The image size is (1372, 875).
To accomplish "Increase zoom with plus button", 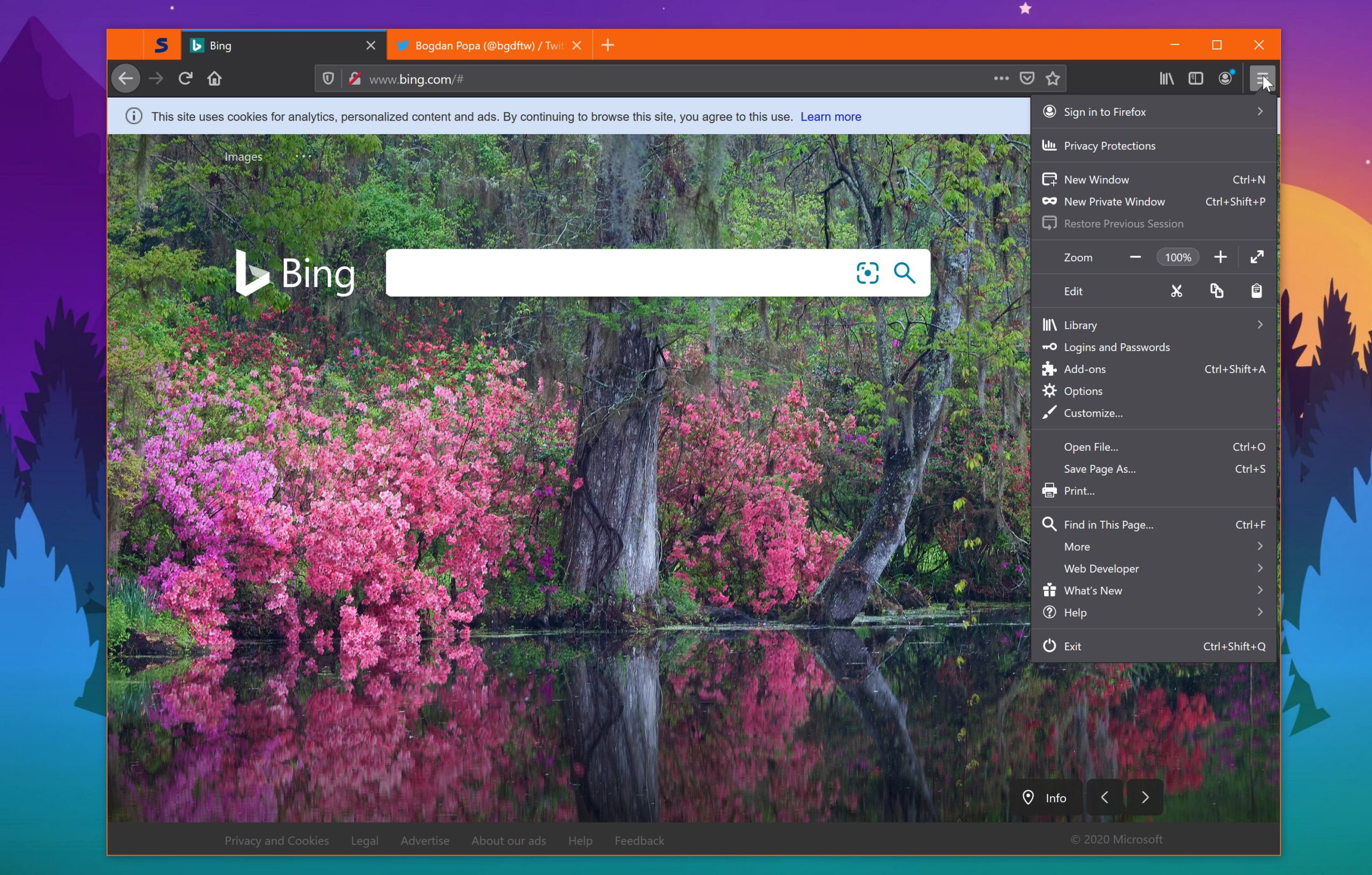I will tap(1220, 257).
